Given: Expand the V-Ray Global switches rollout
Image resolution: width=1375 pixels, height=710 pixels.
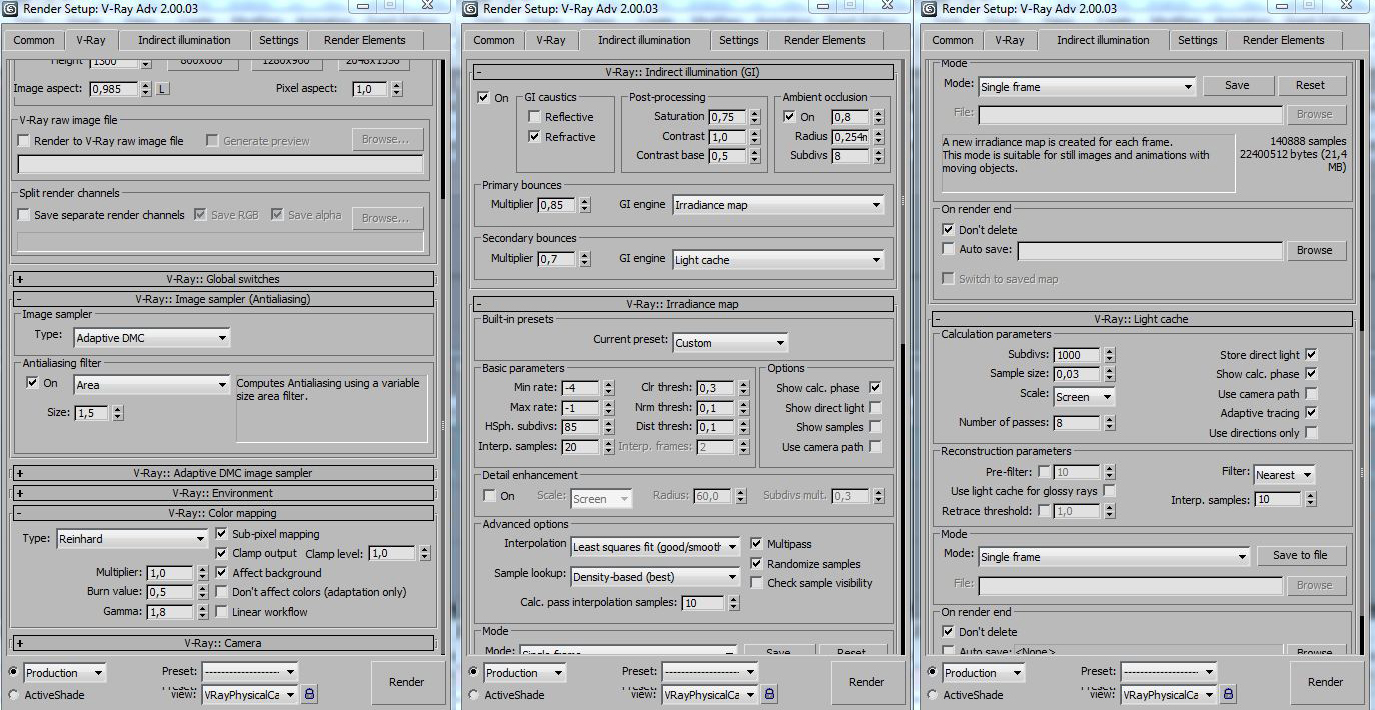Looking at the screenshot, I should point(223,279).
